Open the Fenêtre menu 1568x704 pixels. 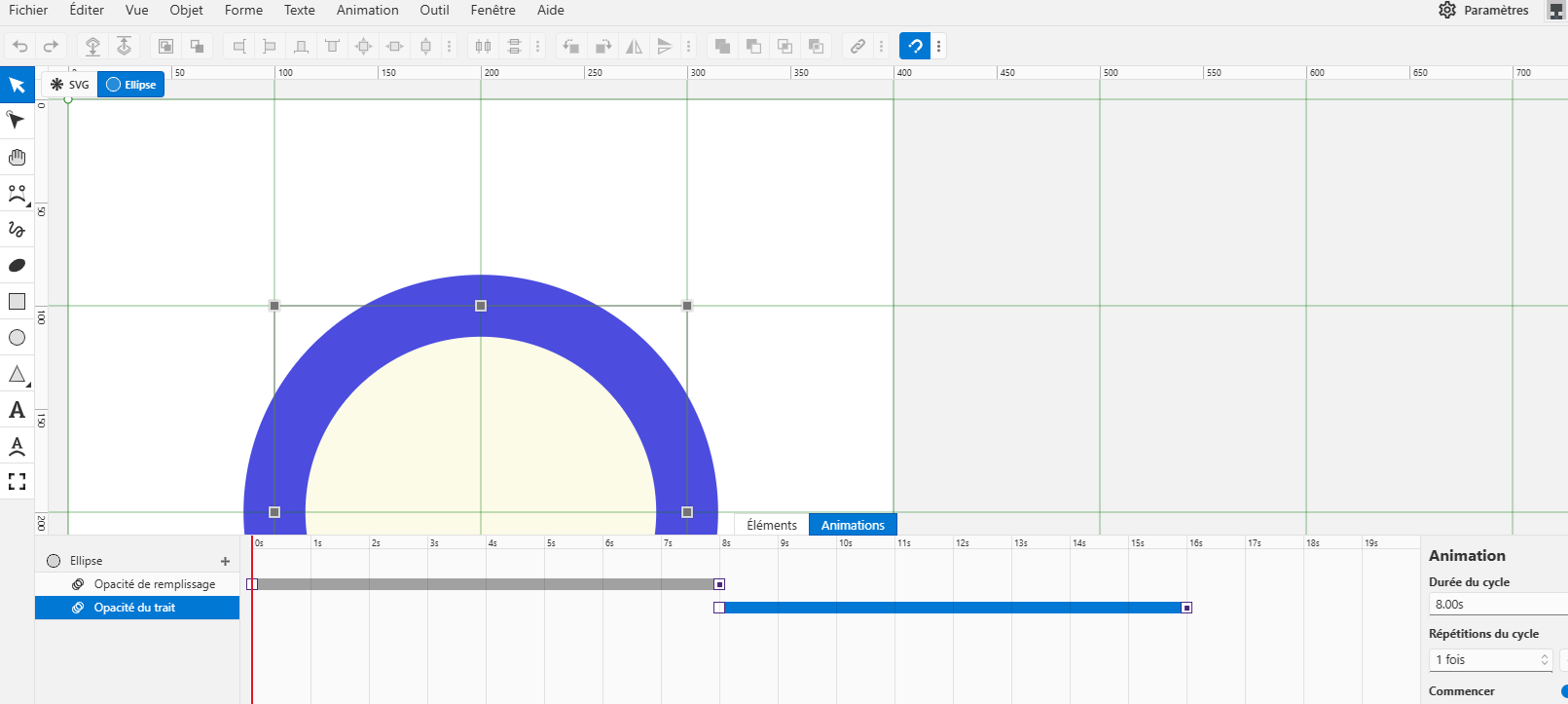[492, 10]
